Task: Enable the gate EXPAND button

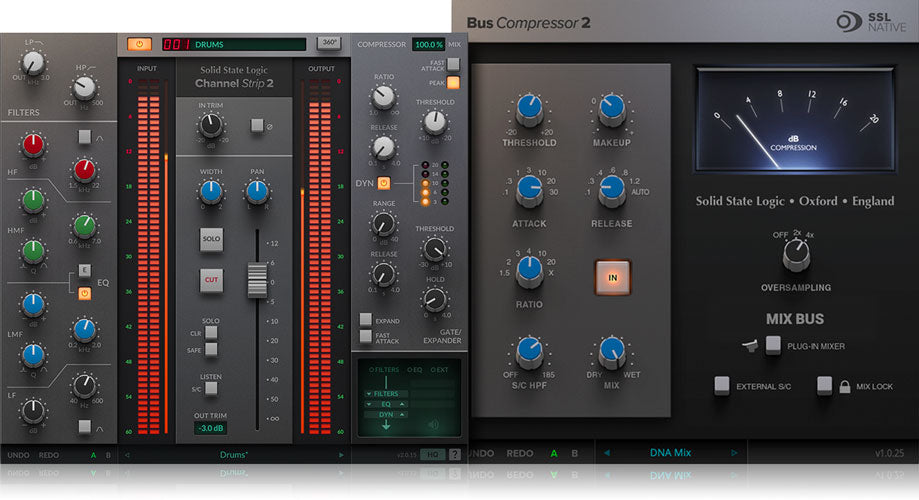Action: 366,319
